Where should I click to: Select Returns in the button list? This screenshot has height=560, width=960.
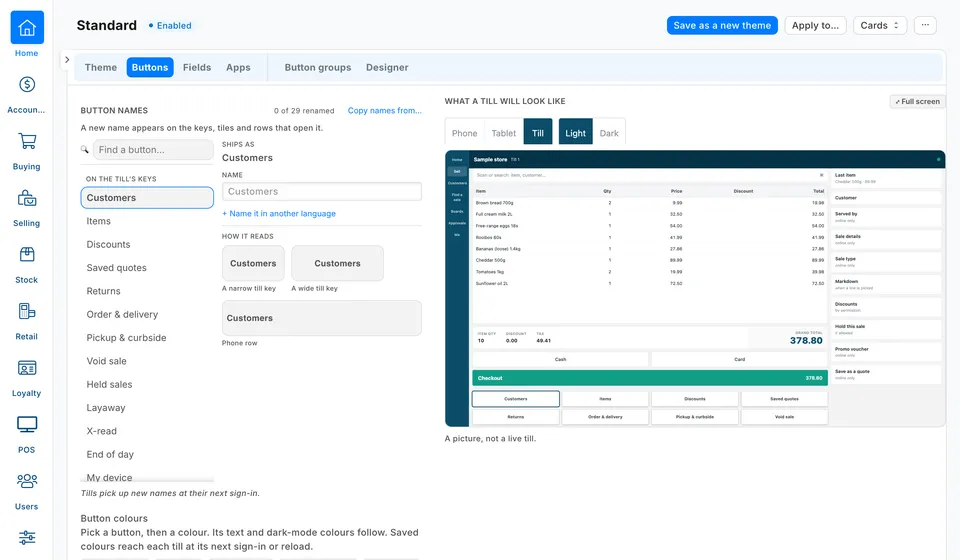[x=147, y=291]
